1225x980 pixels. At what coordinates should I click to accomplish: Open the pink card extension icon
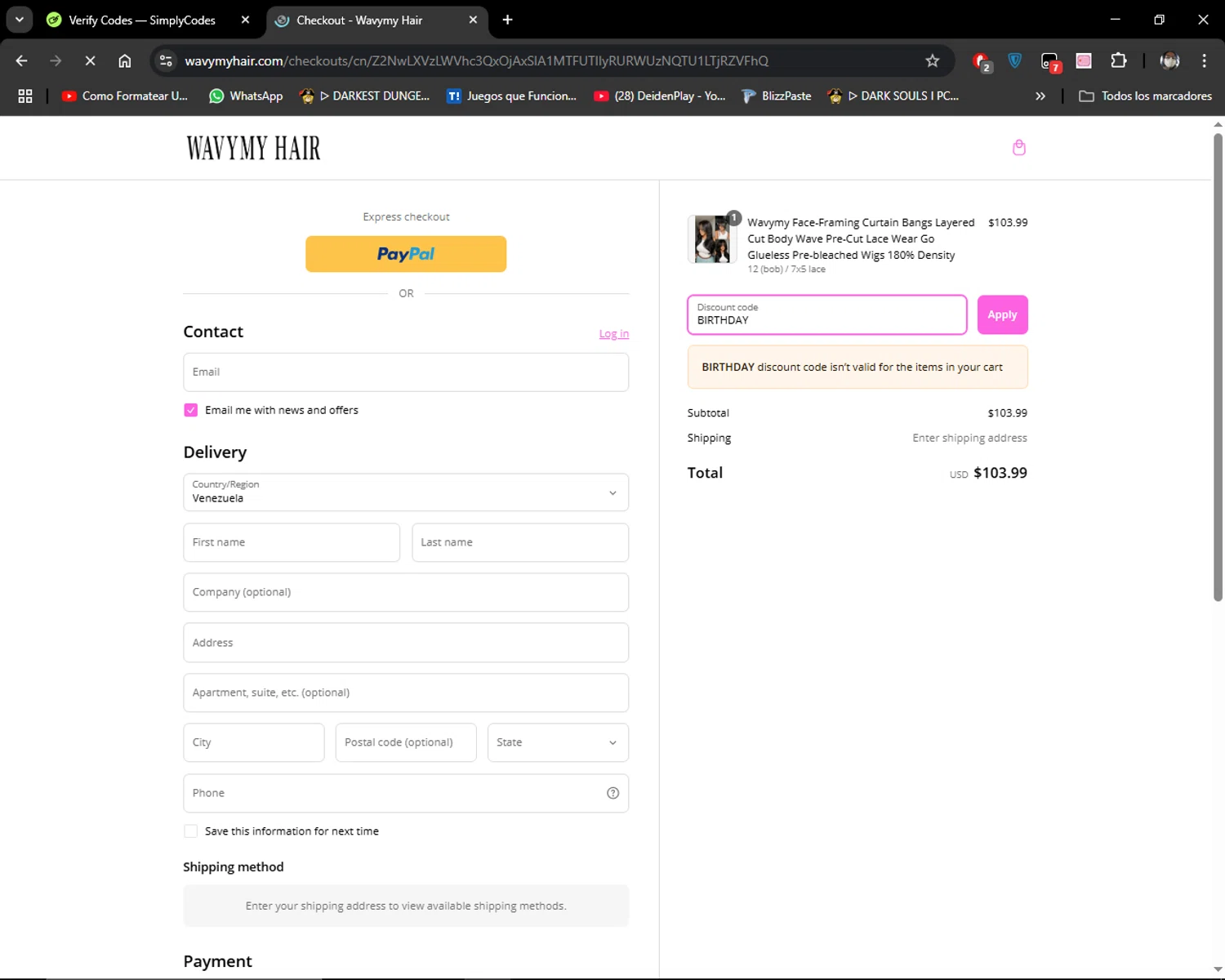point(1084,60)
